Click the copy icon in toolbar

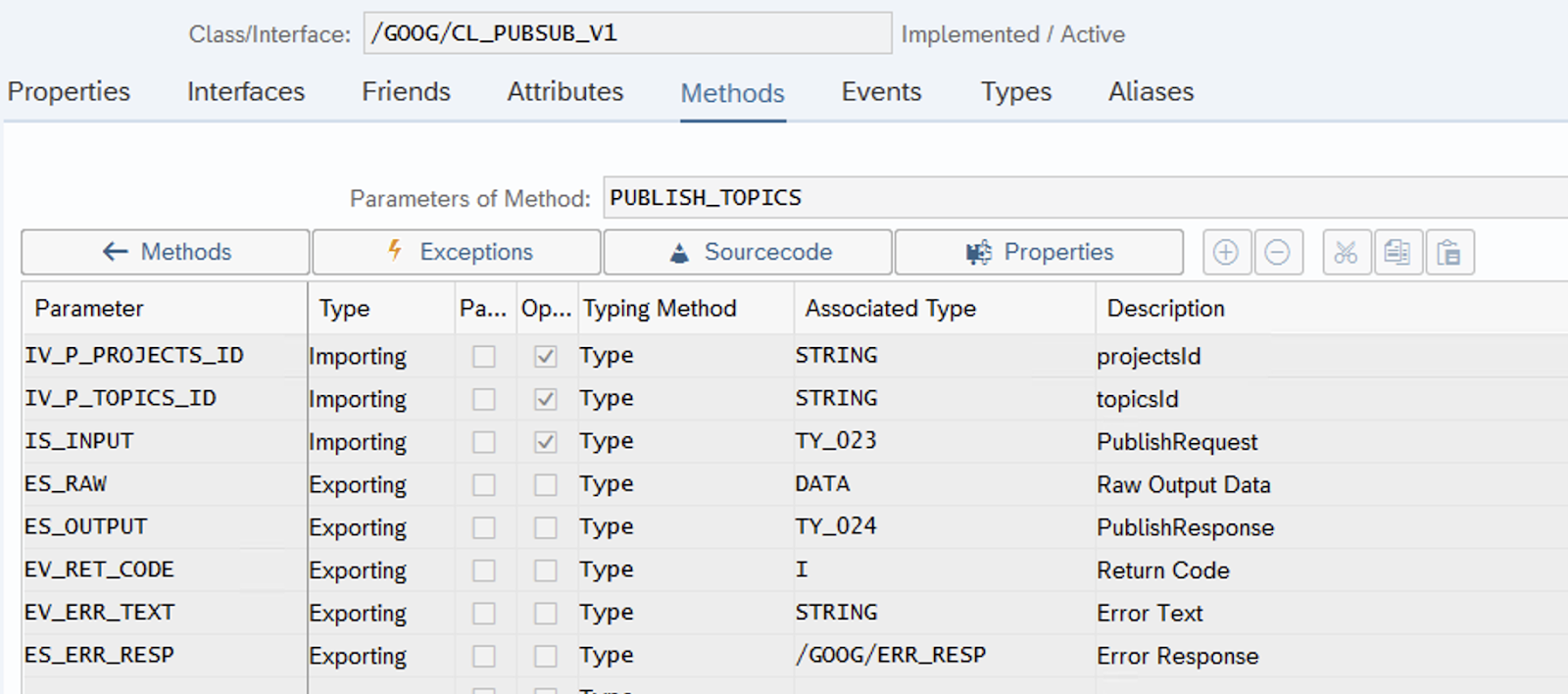[1397, 253]
